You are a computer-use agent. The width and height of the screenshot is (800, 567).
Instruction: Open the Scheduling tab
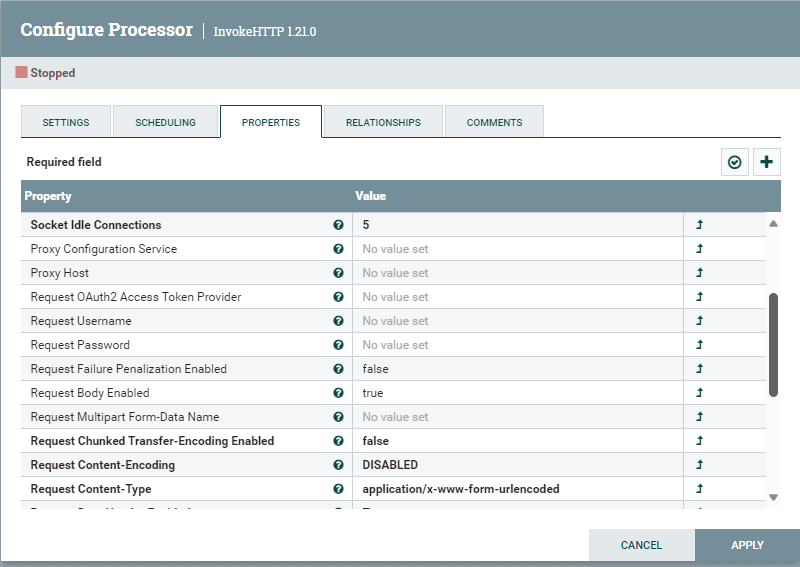click(165, 122)
